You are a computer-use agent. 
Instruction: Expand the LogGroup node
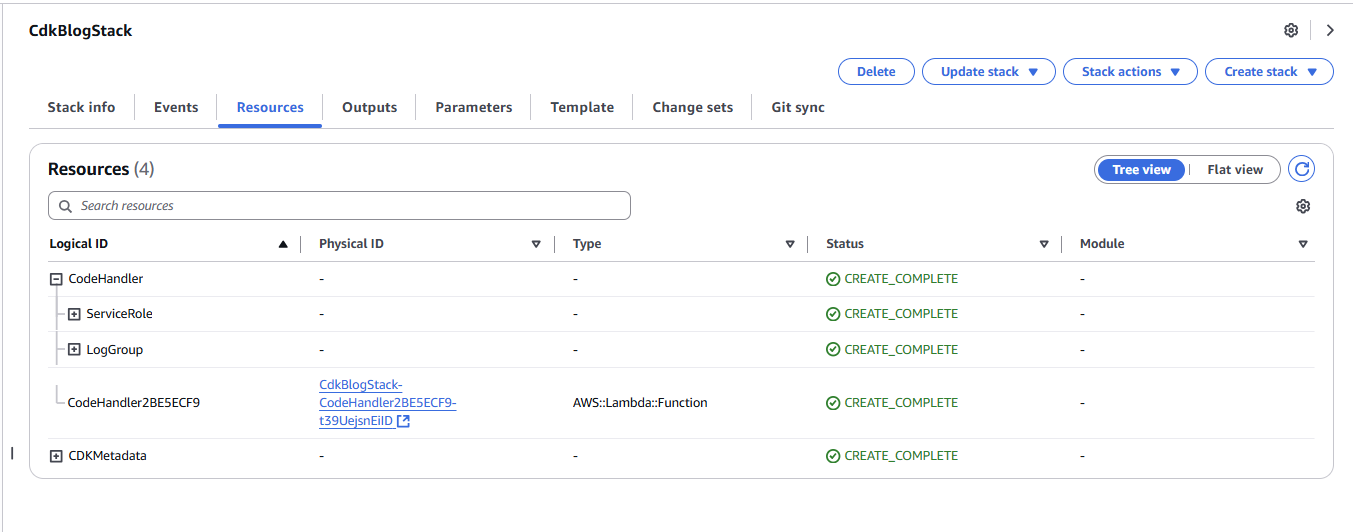(x=74, y=350)
